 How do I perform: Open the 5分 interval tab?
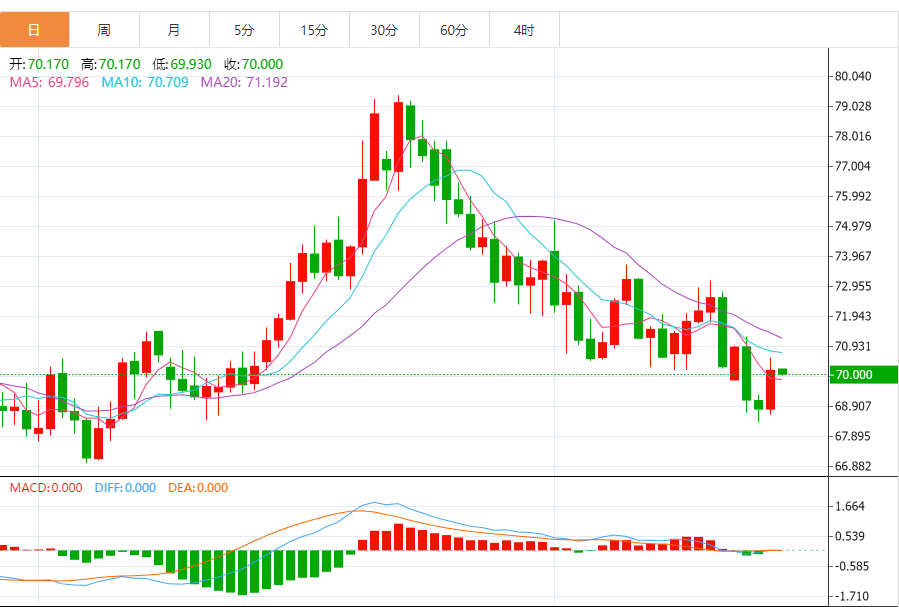click(244, 30)
